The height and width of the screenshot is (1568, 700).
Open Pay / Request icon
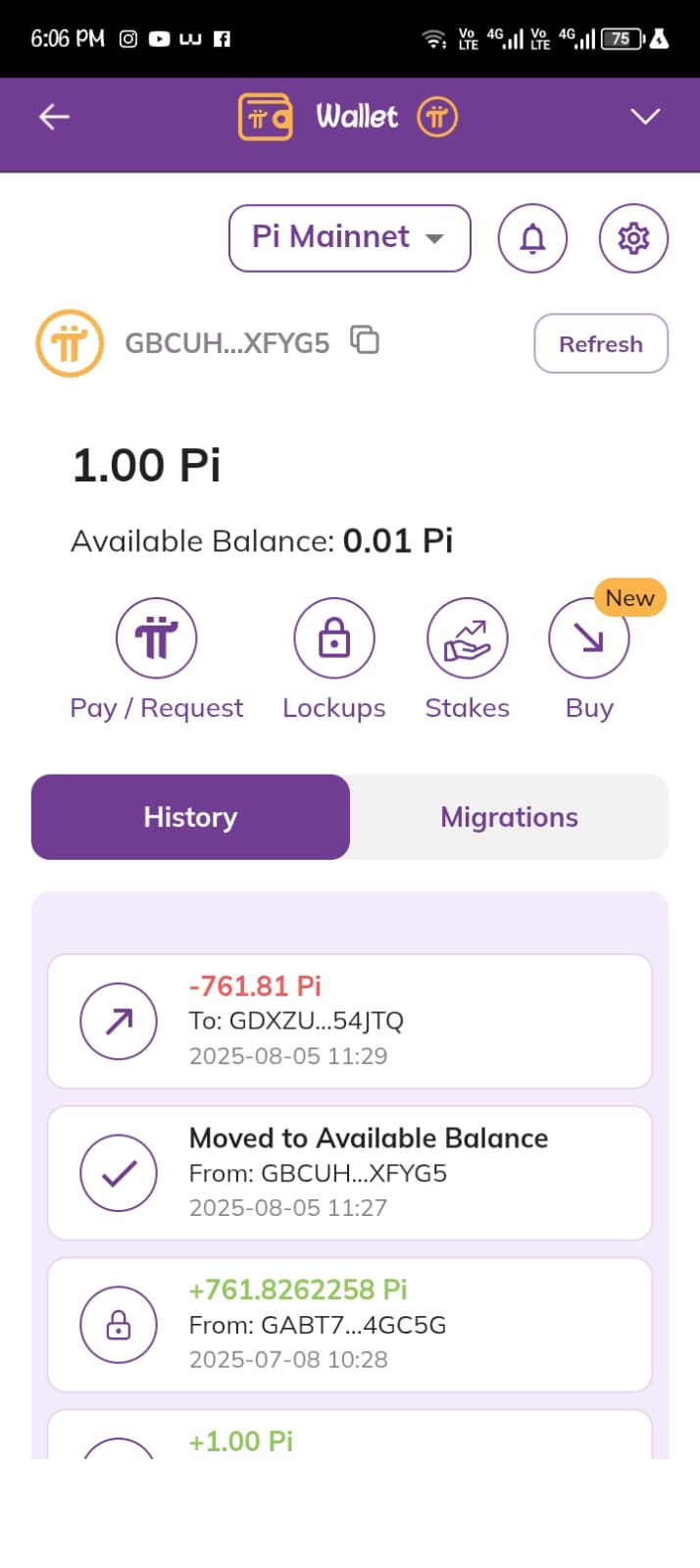coord(157,638)
